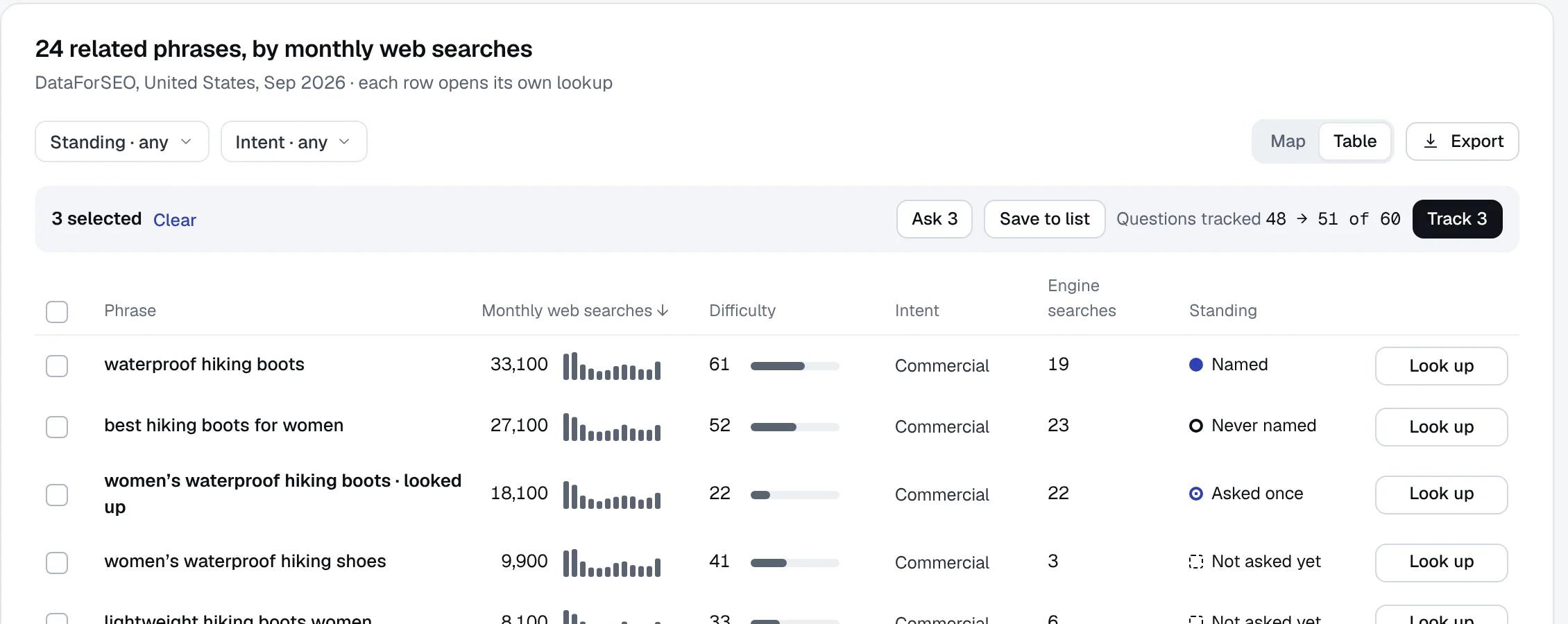The height and width of the screenshot is (624, 1568).
Task: Clear the current selection
Action: 175,220
